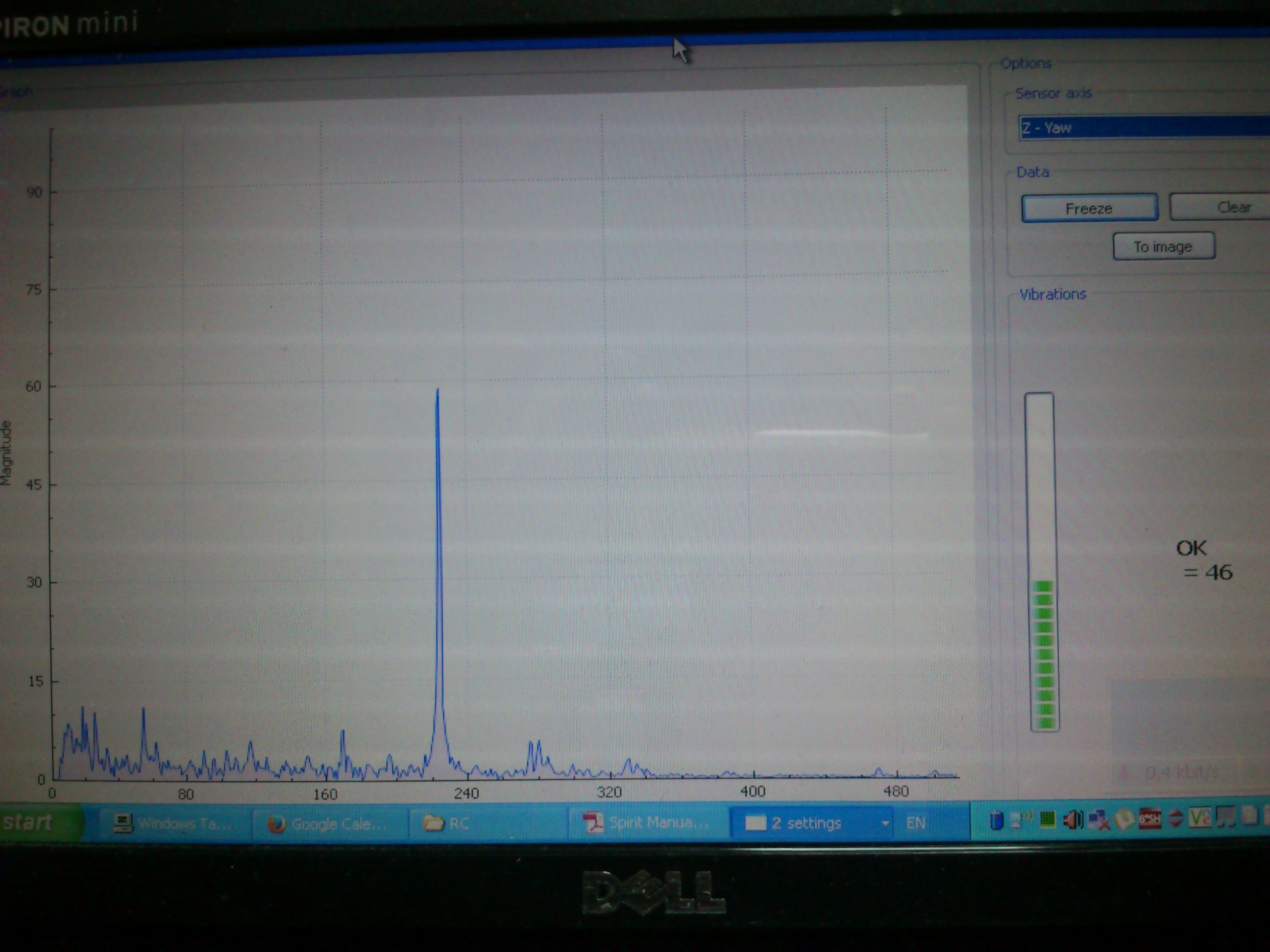Click the Firefox icon on Google Calendar task
This screenshot has width=1270, height=952.
pyautogui.click(x=277, y=824)
